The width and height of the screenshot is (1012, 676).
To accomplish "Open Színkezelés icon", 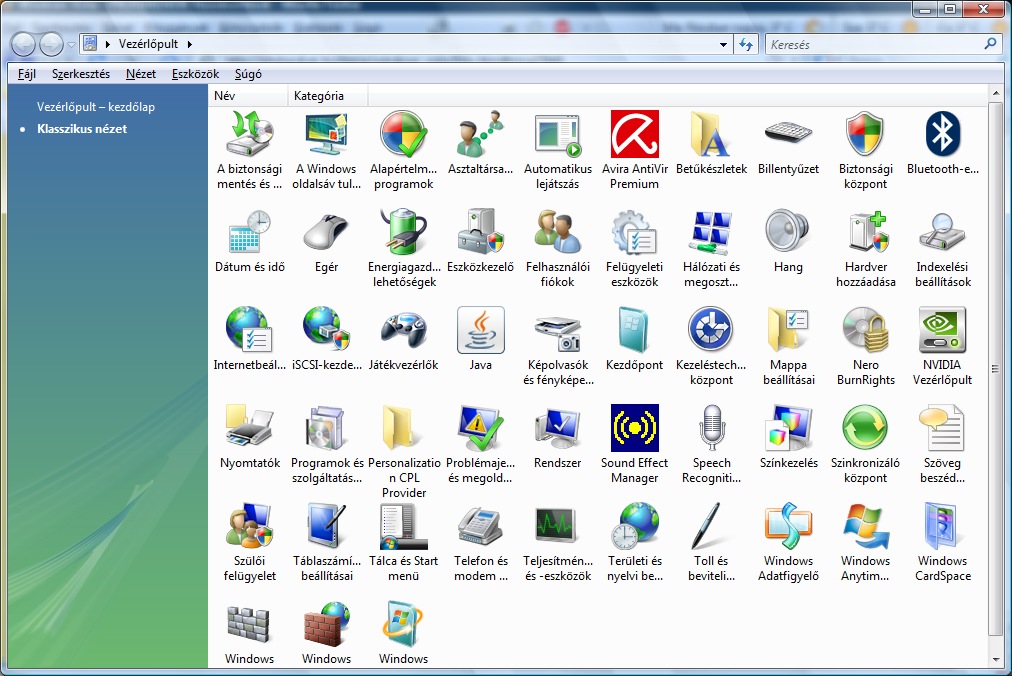I will (788, 428).
